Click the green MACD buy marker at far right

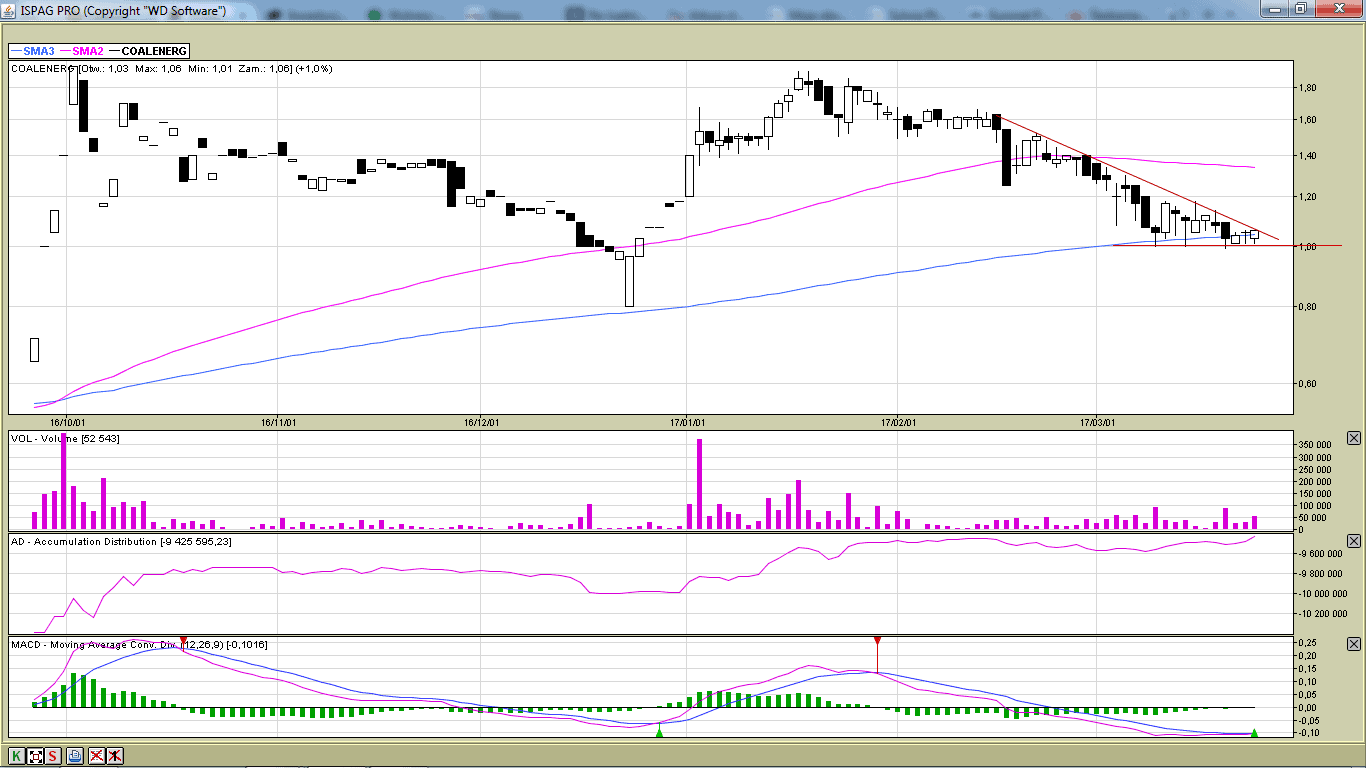pyautogui.click(x=1254, y=733)
